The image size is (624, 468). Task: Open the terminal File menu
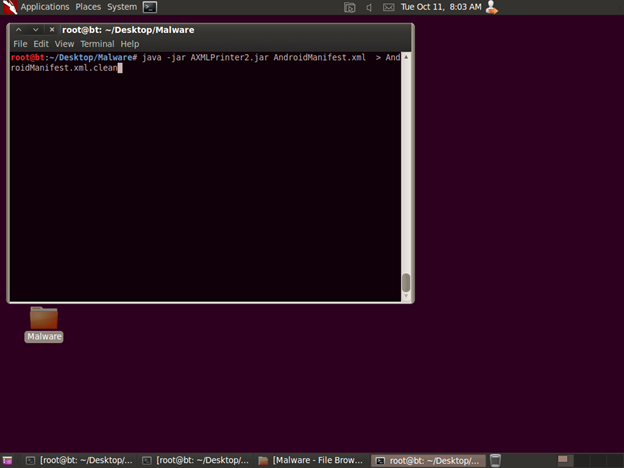(20, 44)
